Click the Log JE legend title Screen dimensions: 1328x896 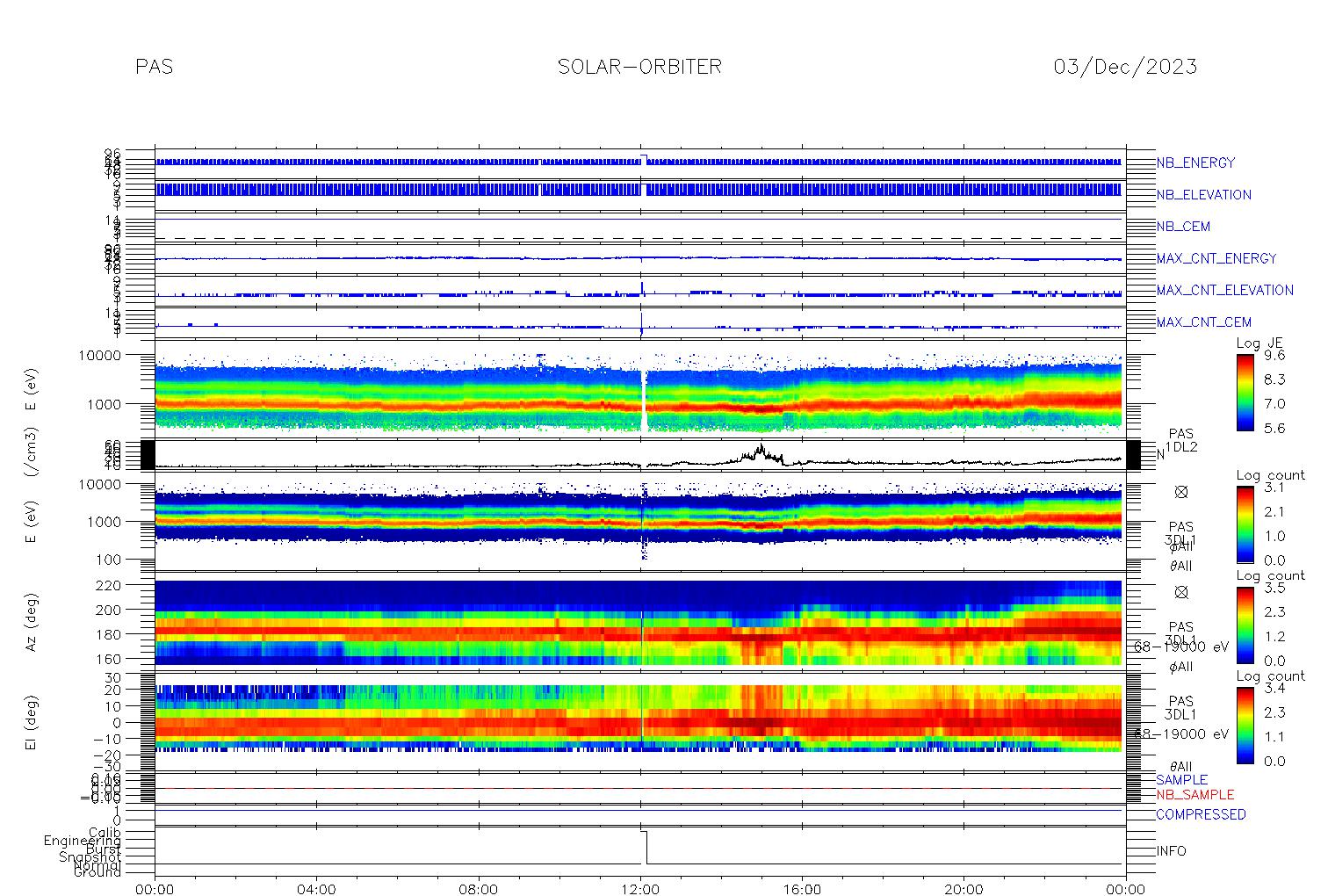pos(1260,343)
